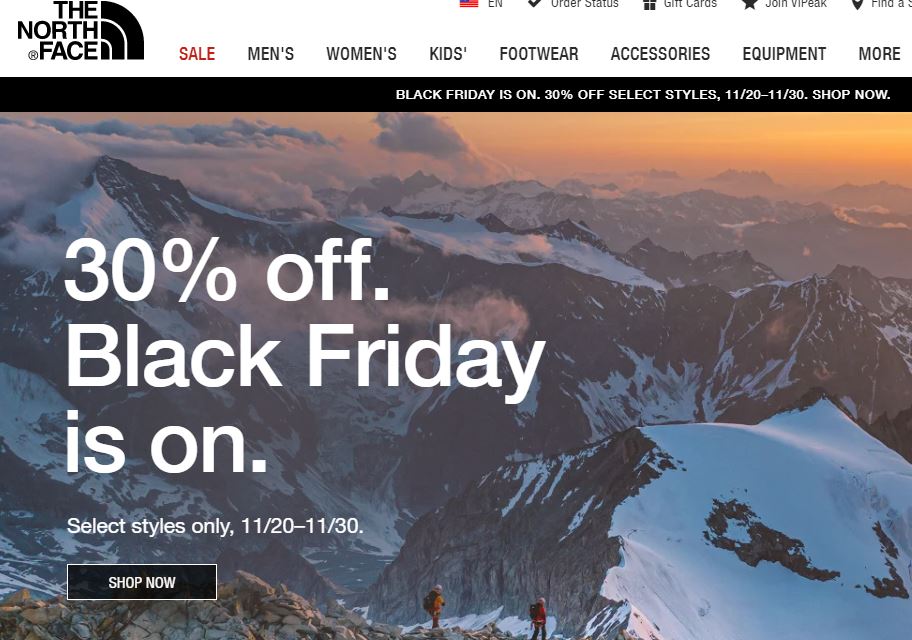
Task: Expand the MORE navigation menu
Action: tap(879, 54)
